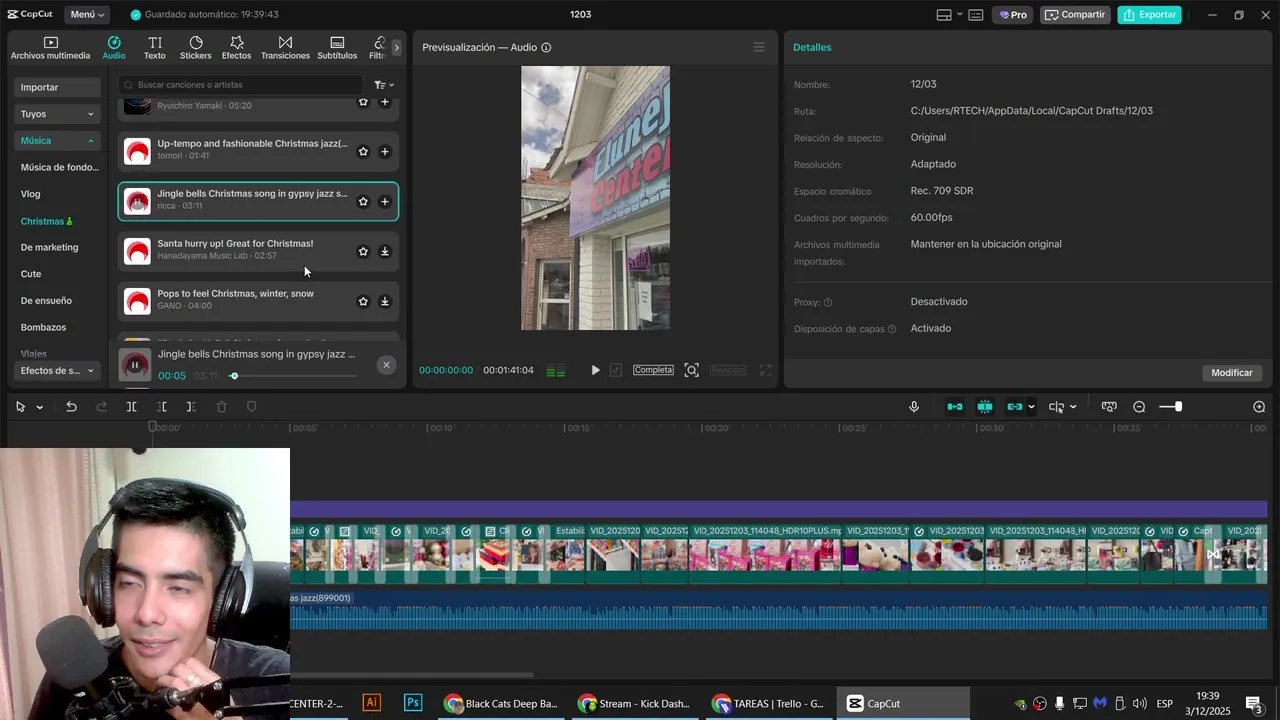Click the Importar button
The width and height of the screenshot is (1280, 720).
point(58,88)
